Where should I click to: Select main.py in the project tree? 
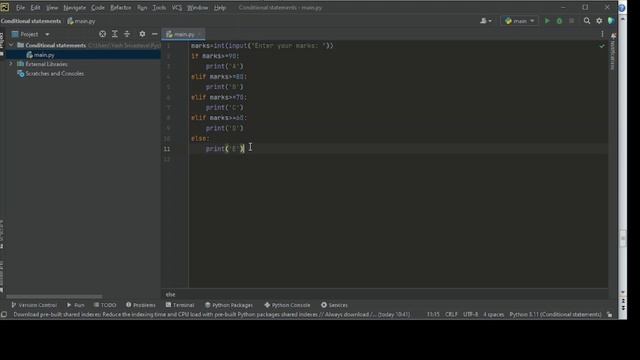(44, 55)
